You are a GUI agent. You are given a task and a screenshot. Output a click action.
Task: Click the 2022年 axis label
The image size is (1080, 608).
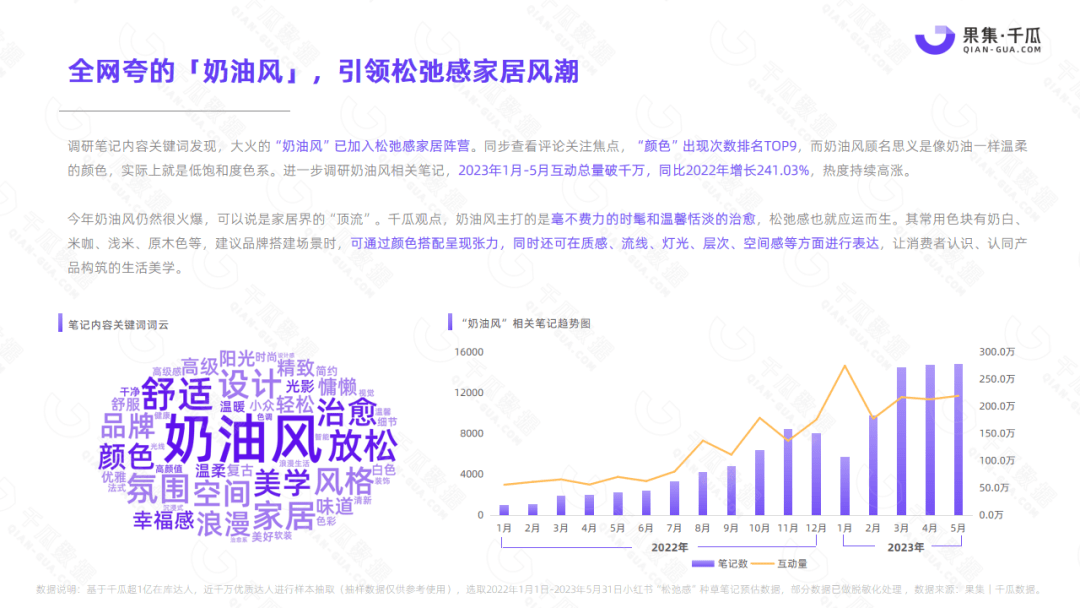669,547
